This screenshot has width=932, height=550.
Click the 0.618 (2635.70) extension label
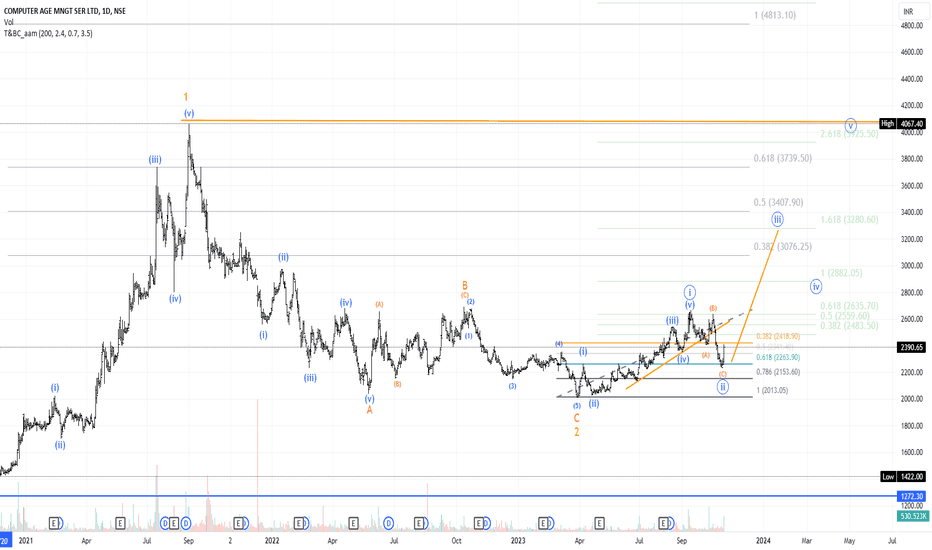(849, 306)
